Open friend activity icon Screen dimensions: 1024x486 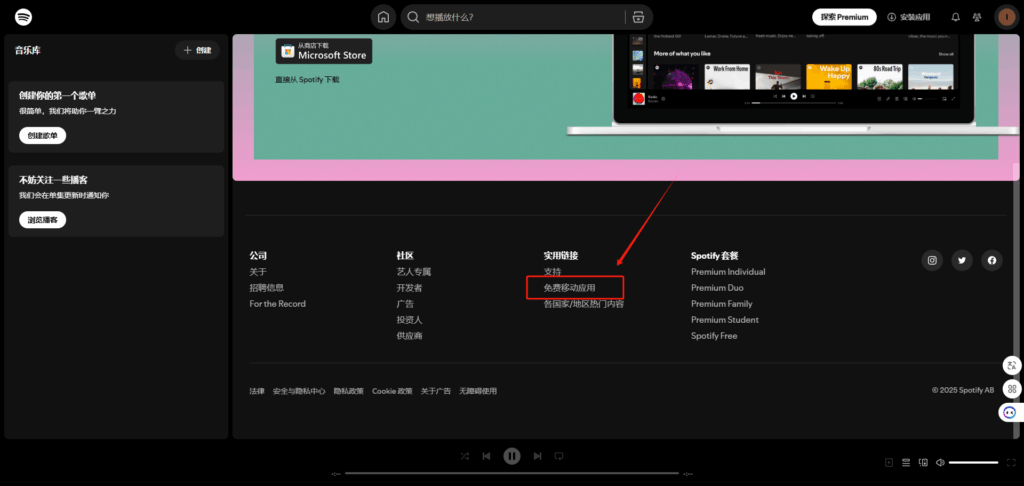(x=977, y=17)
